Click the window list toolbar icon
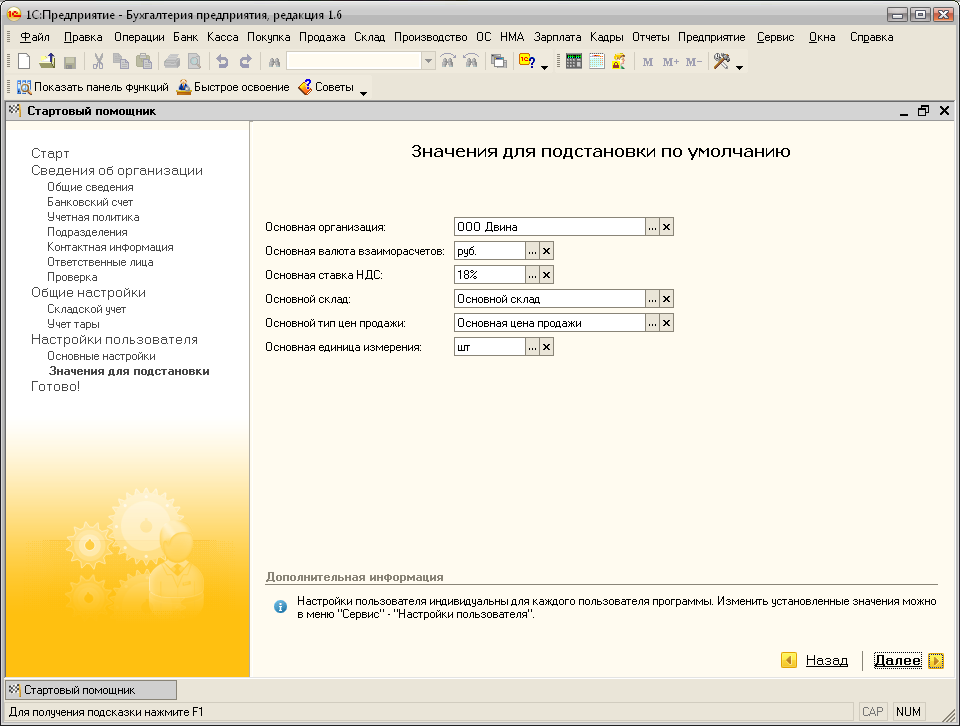This screenshot has height=726, width=960. coord(499,61)
